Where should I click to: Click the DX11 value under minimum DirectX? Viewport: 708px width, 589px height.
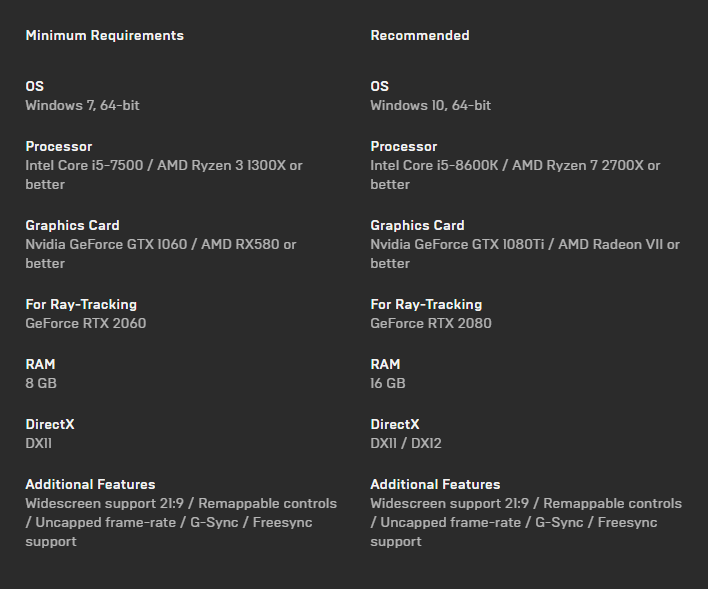(38, 443)
